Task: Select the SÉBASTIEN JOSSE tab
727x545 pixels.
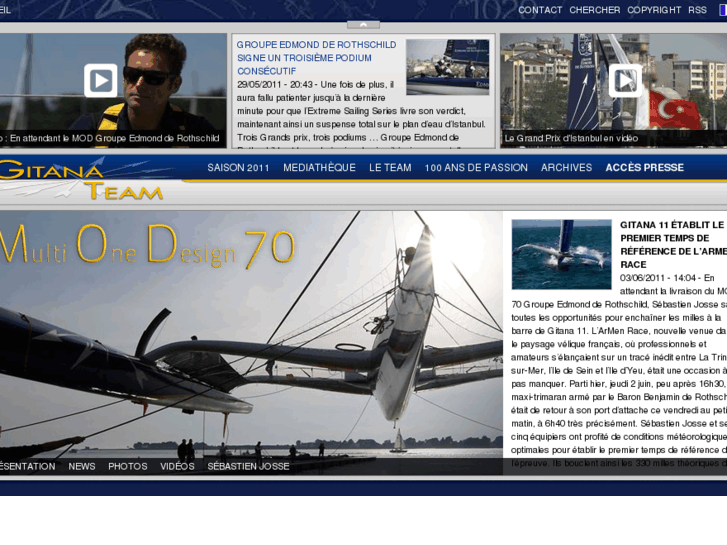Action: pyautogui.click(x=248, y=466)
